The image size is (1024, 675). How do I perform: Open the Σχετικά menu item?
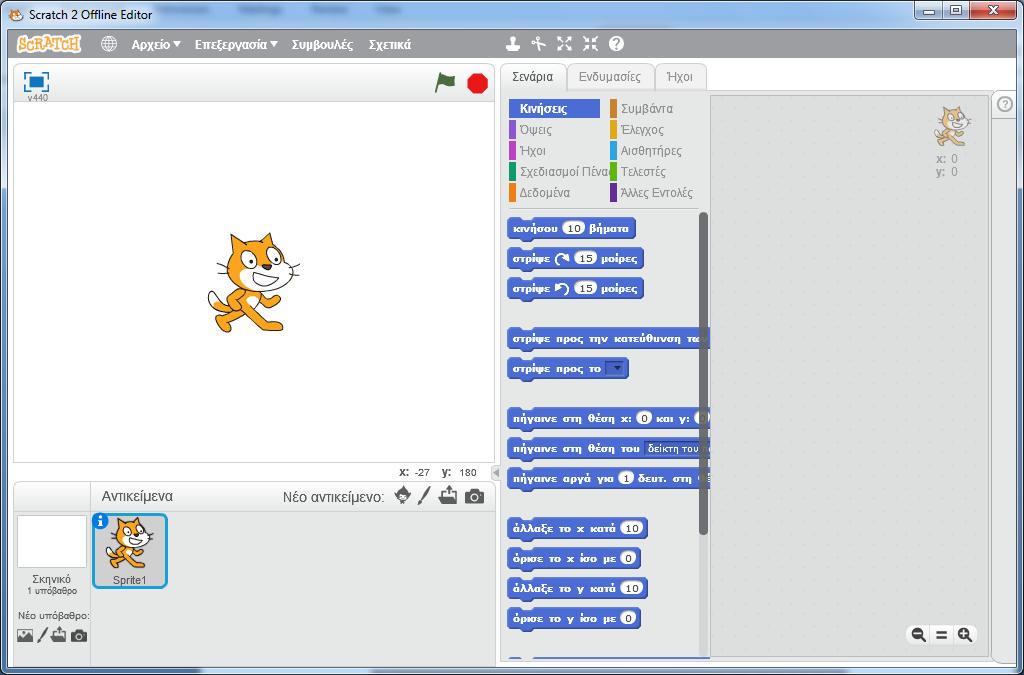(390, 44)
